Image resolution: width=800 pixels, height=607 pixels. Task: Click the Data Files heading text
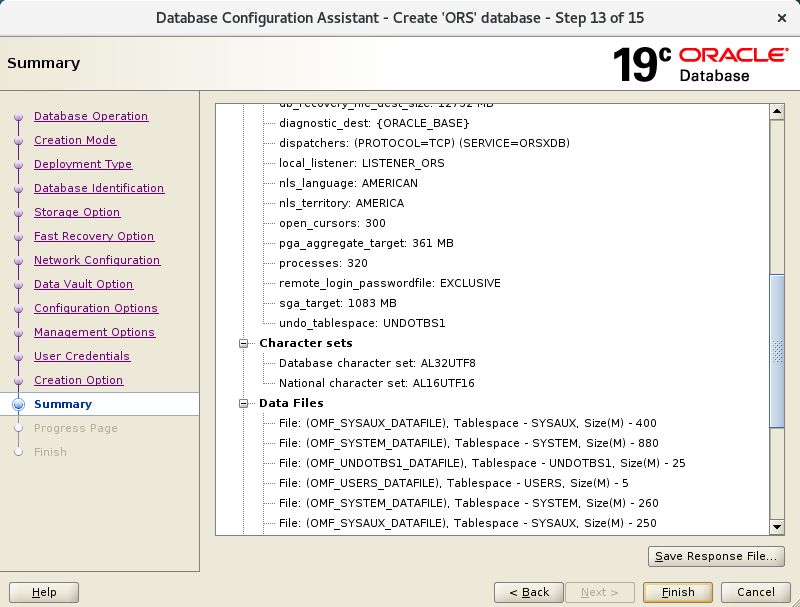[291, 403]
